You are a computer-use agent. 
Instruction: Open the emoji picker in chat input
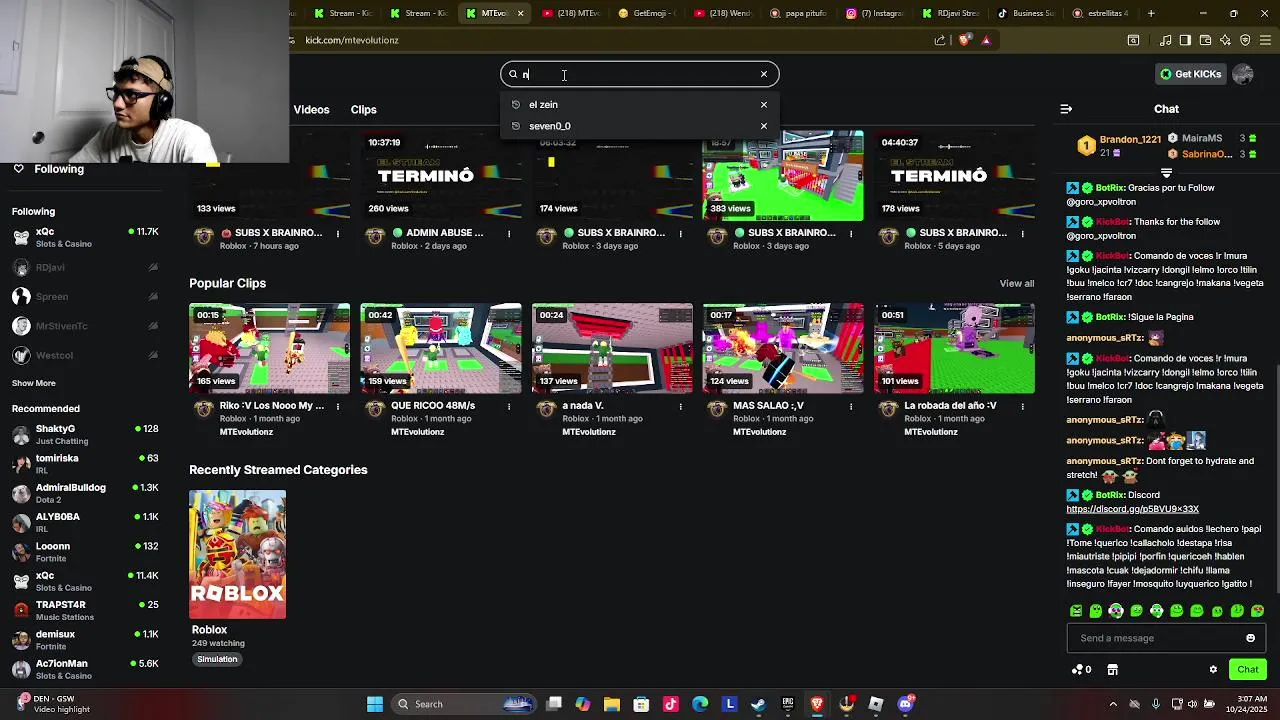click(x=1250, y=638)
